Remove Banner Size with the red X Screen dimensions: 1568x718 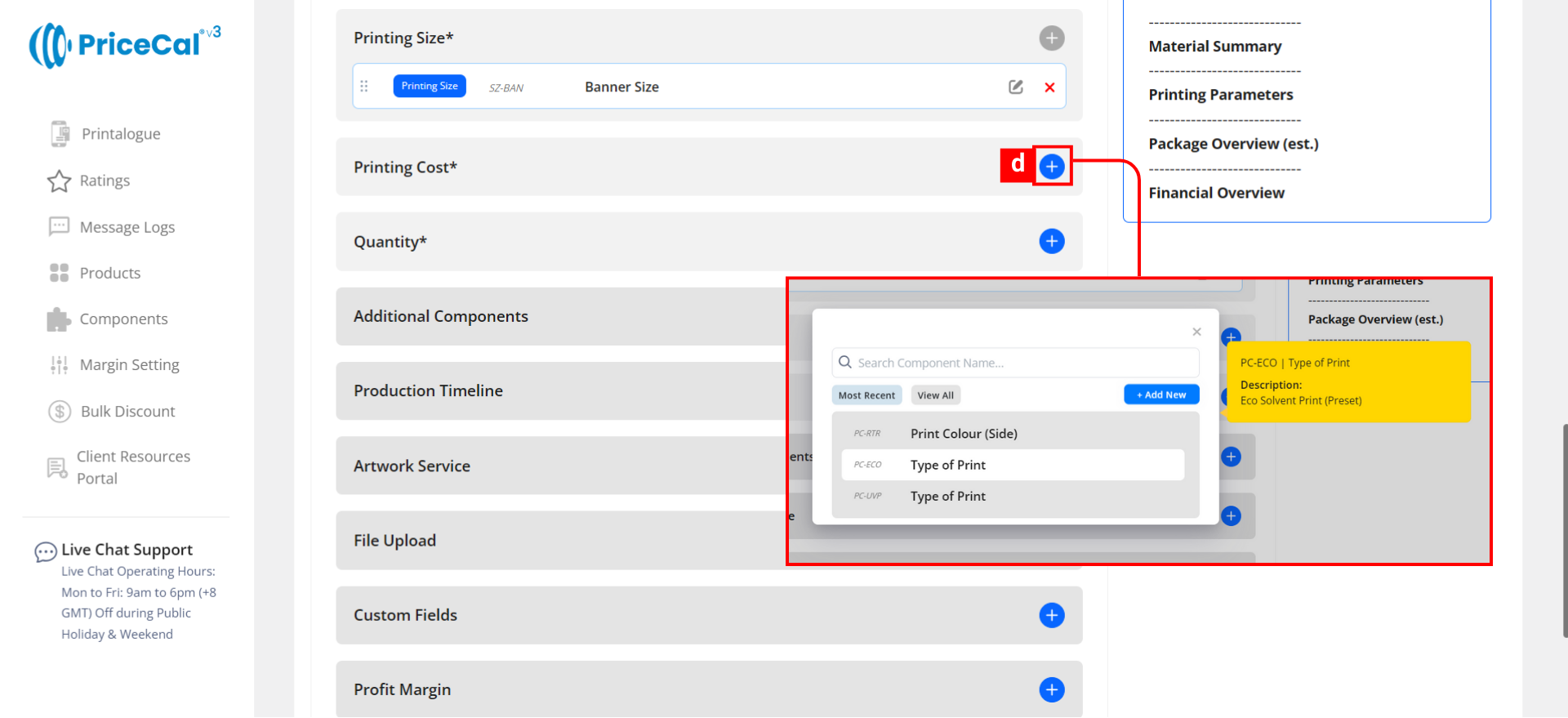pyautogui.click(x=1049, y=87)
